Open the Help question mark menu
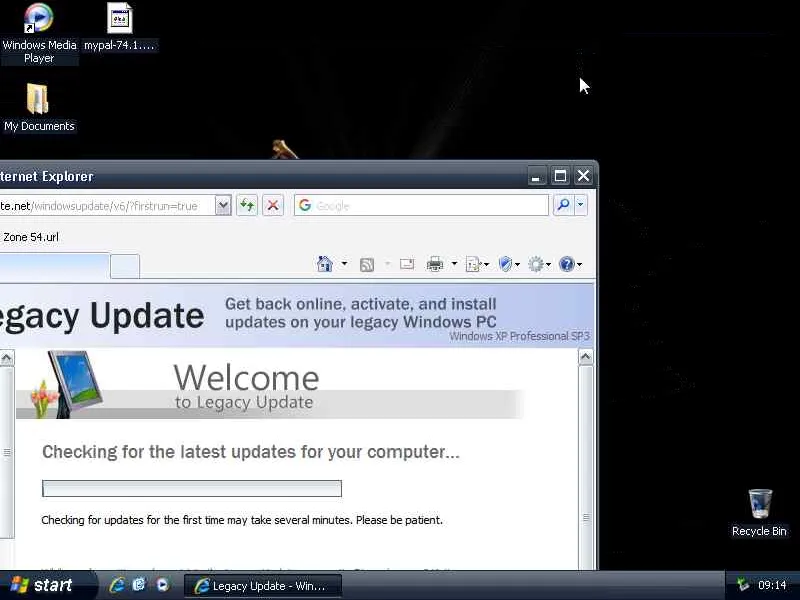Image resolution: width=800 pixels, height=600 pixels. (566, 264)
